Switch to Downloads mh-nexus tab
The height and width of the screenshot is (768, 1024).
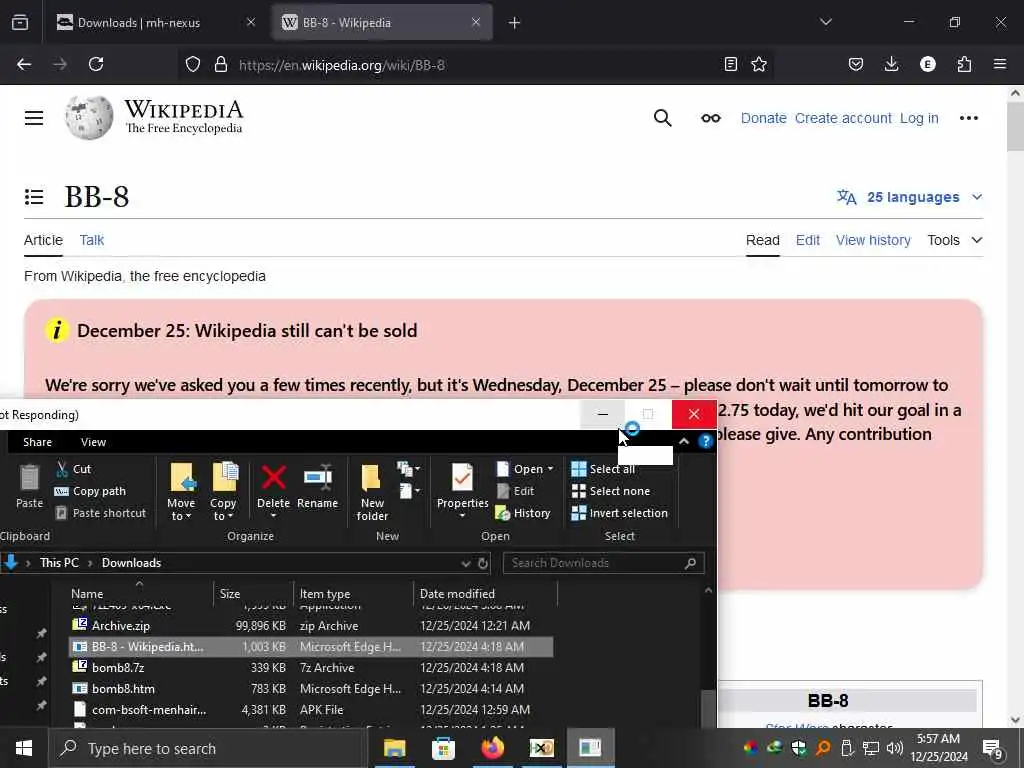[155, 23]
